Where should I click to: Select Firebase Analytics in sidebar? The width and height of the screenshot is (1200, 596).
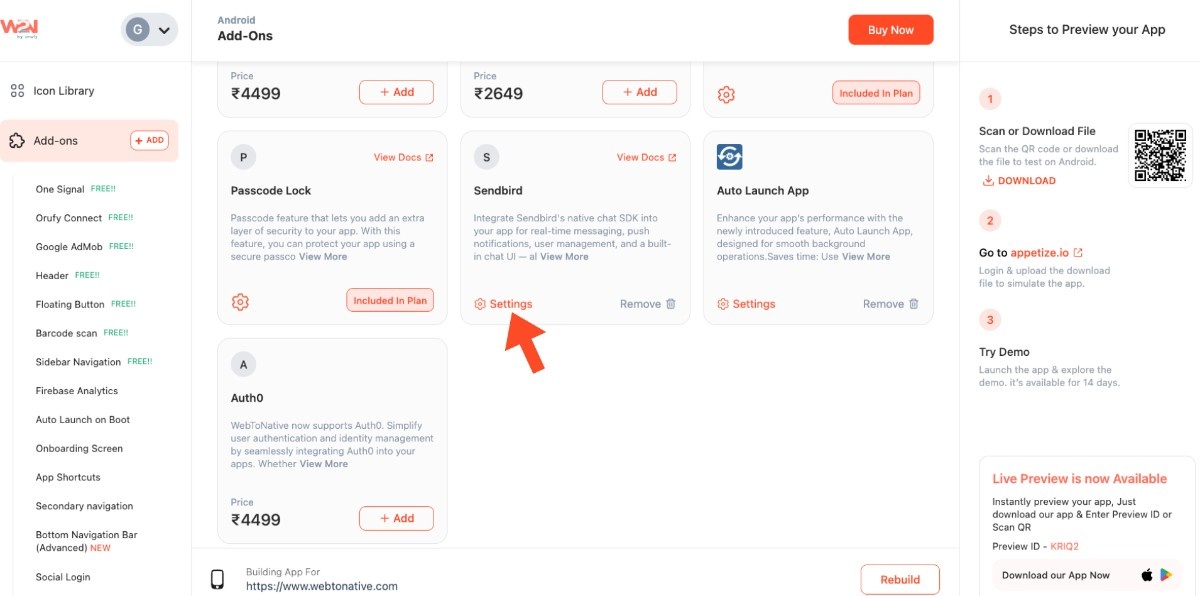tap(77, 391)
